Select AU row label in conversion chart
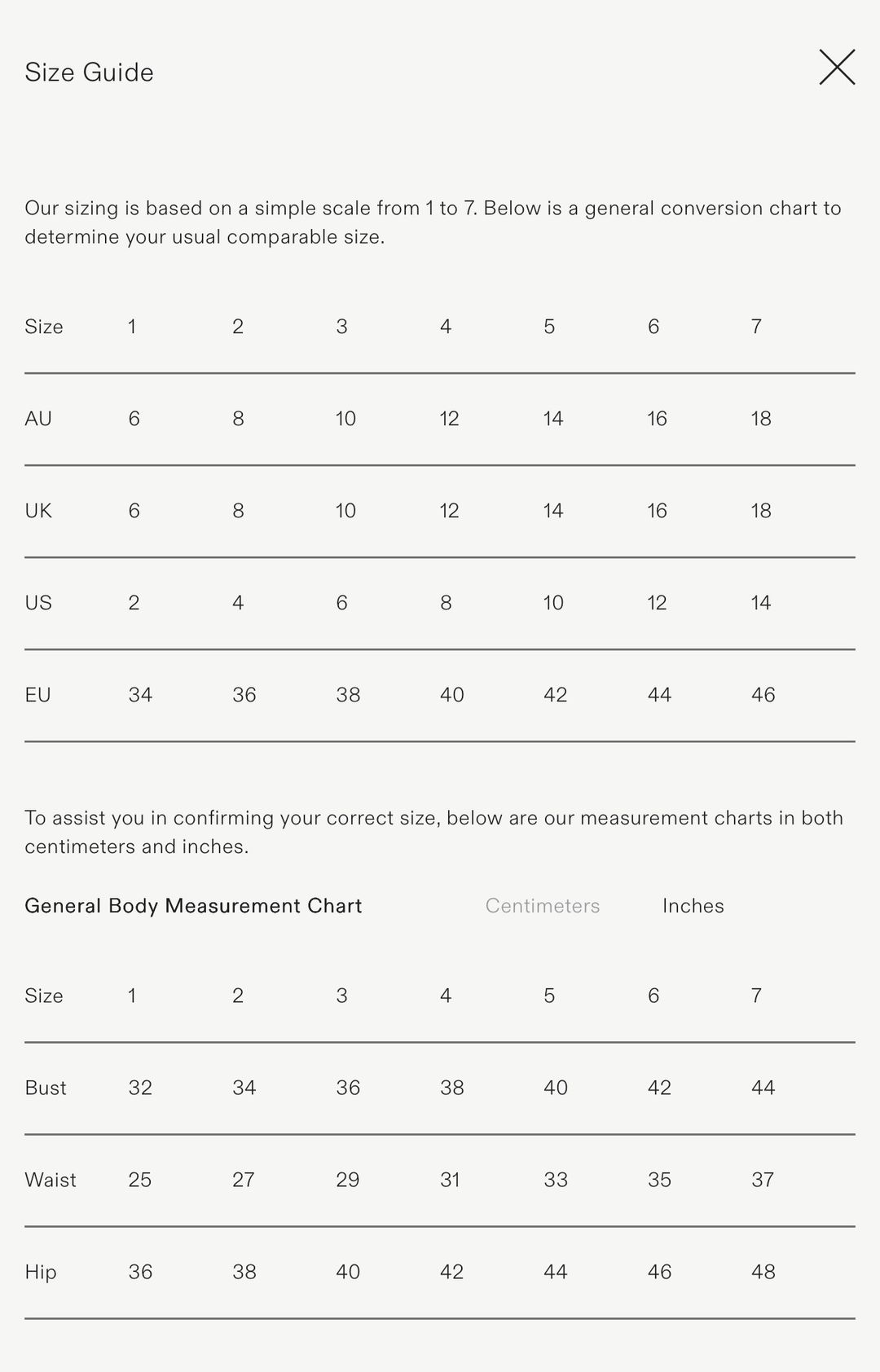The image size is (880, 1372). coord(38,419)
